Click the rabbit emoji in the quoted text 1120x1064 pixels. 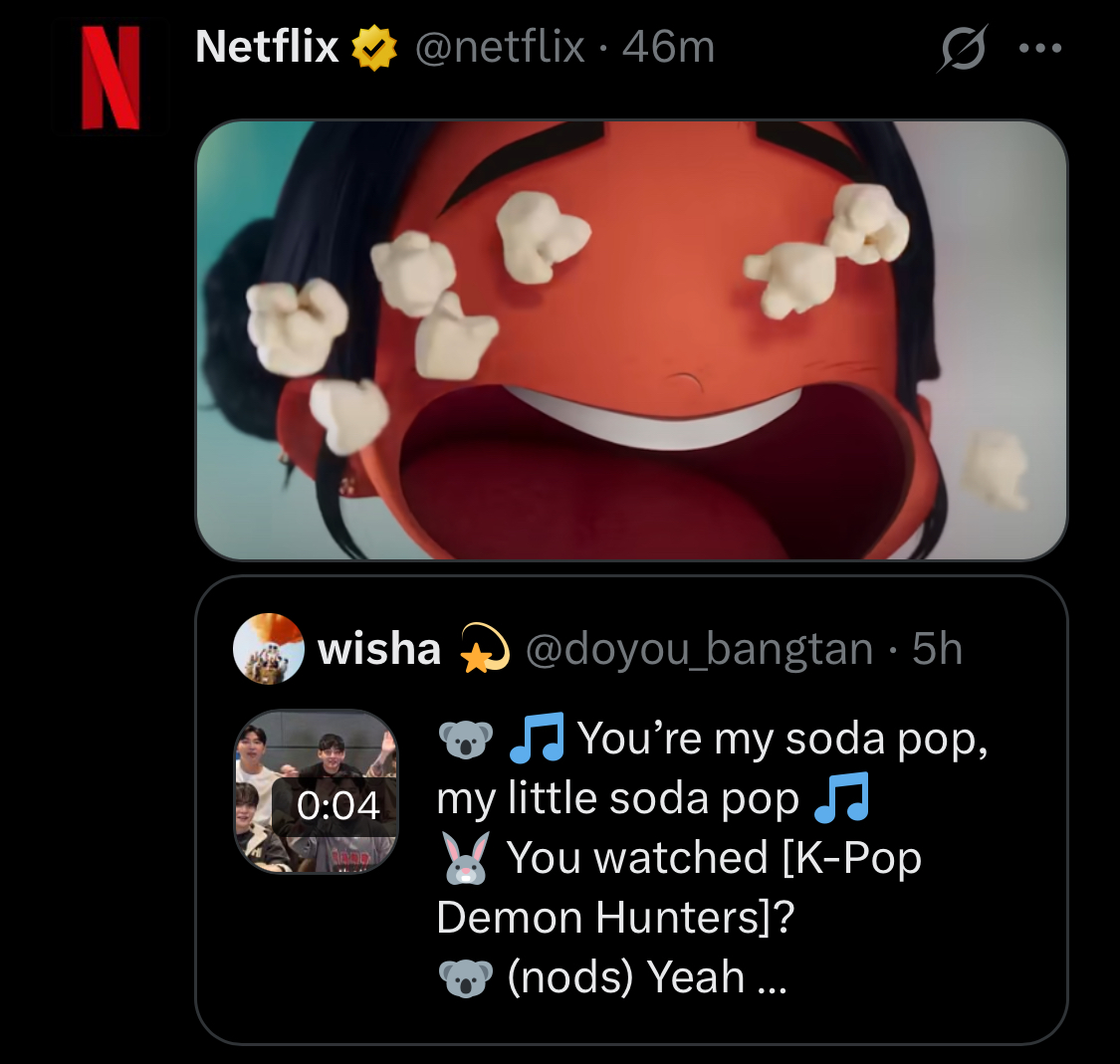463,857
